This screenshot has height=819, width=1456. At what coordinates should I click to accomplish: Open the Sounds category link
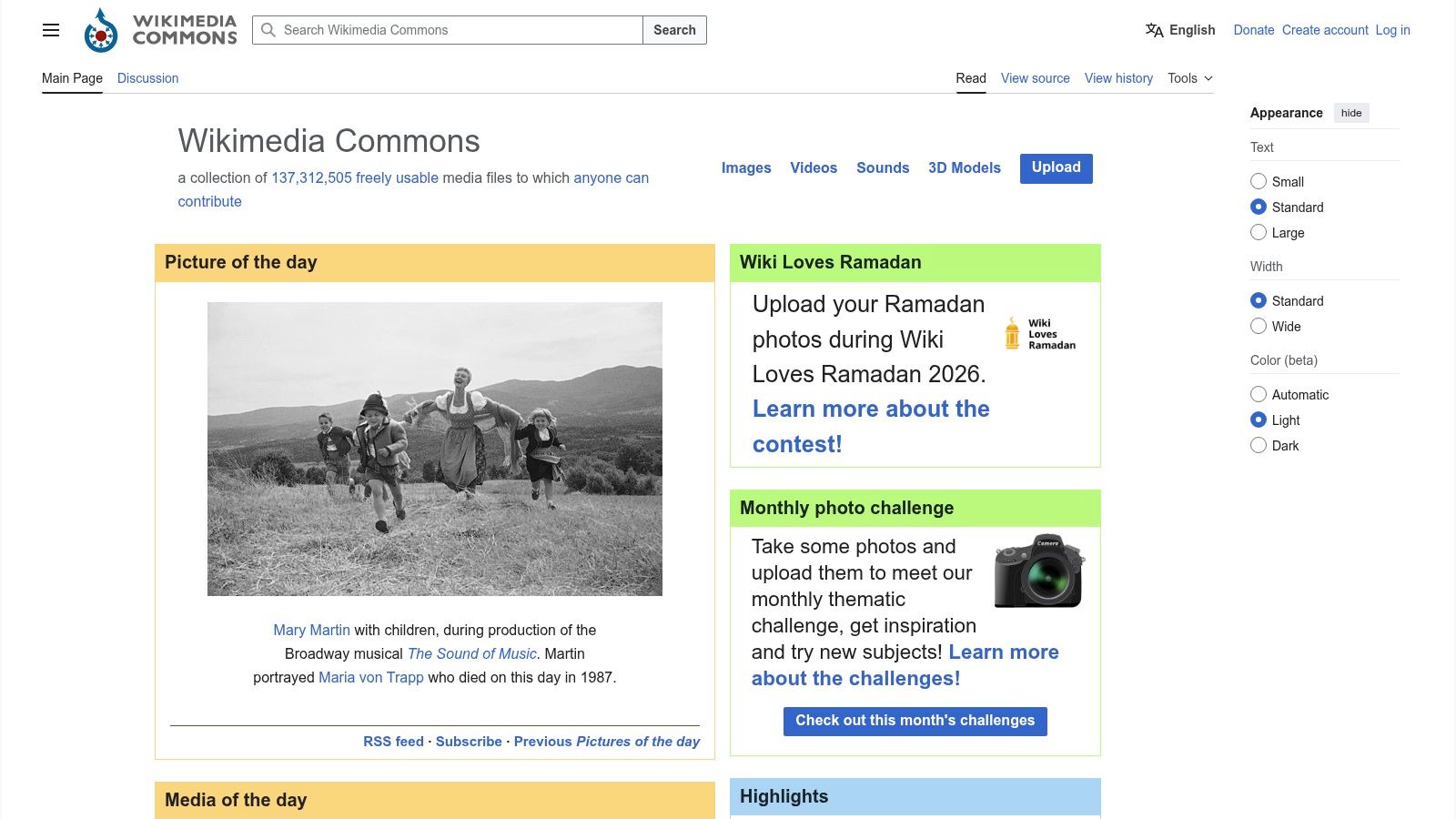point(883,167)
